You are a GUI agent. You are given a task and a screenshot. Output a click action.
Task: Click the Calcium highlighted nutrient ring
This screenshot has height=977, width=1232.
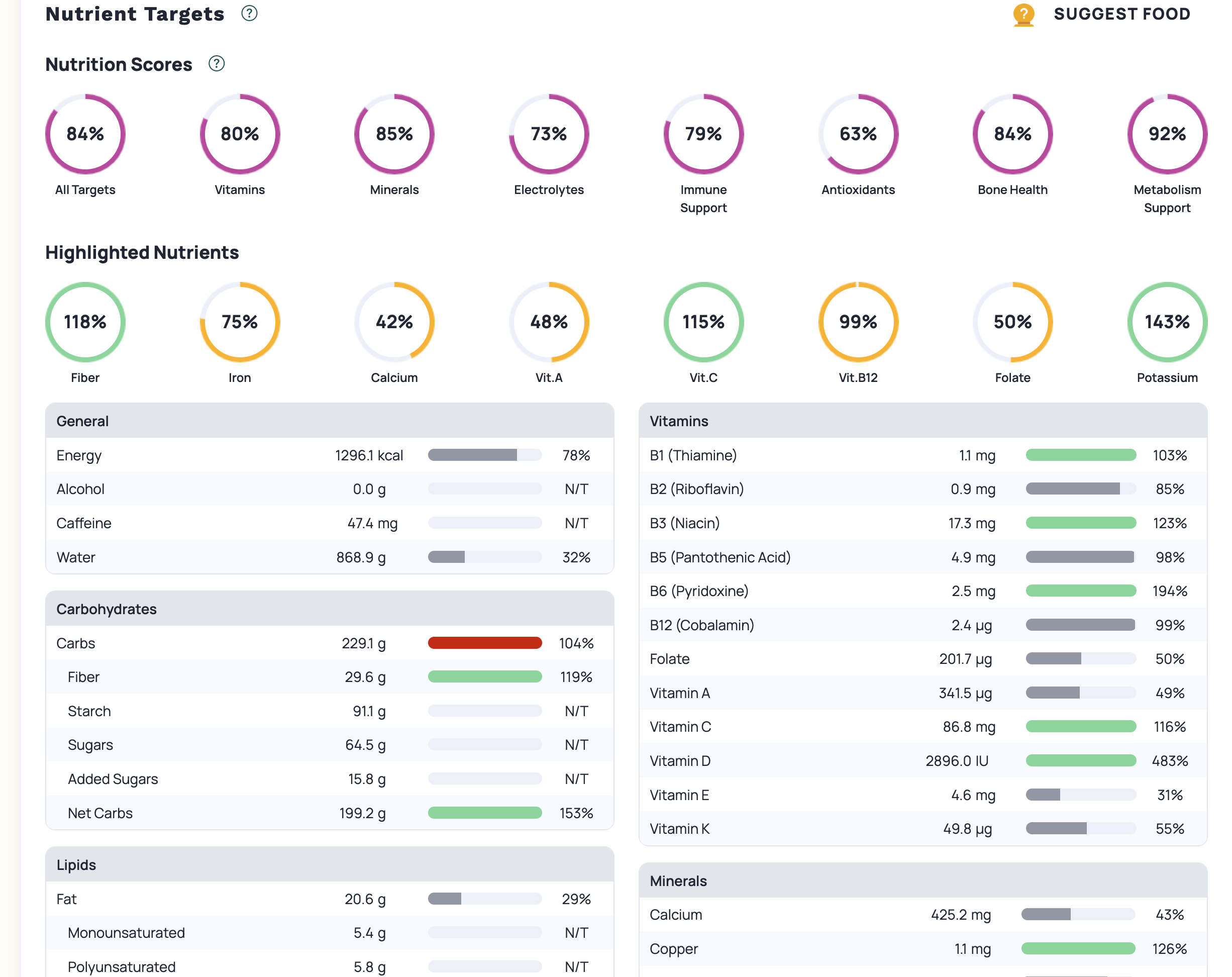(394, 321)
